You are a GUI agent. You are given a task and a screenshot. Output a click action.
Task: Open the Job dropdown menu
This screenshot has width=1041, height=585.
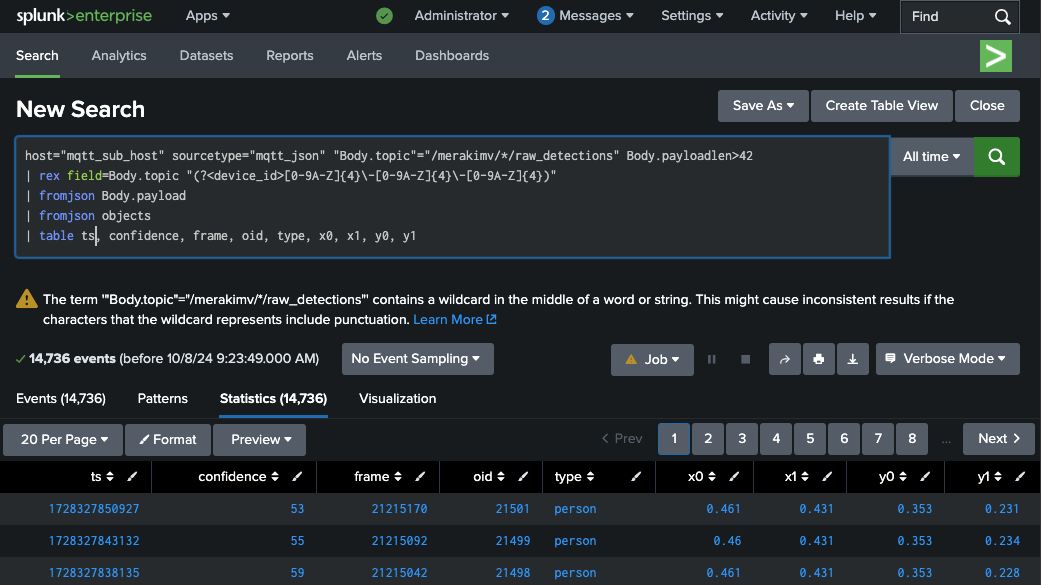coord(652,360)
